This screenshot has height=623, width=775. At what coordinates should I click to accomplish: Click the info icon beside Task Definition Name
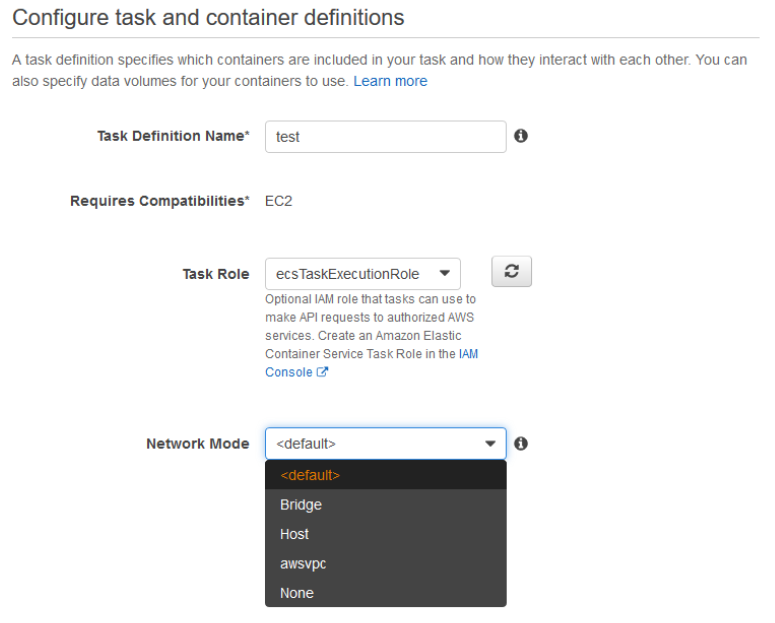coord(521,137)
